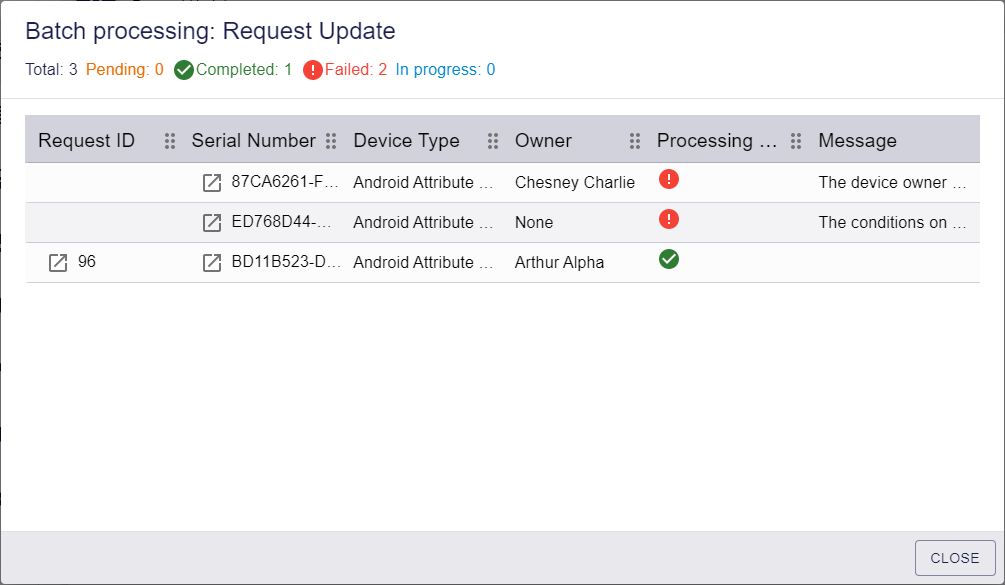This screenshot has width=1005, height=585.
Task: Click the failed status icon for Chesney Charlie
Action: [669, 179]
